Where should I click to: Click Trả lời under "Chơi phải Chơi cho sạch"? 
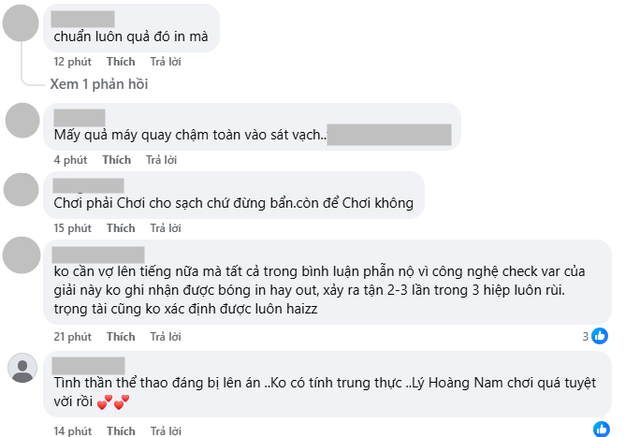tap(167, 228)
